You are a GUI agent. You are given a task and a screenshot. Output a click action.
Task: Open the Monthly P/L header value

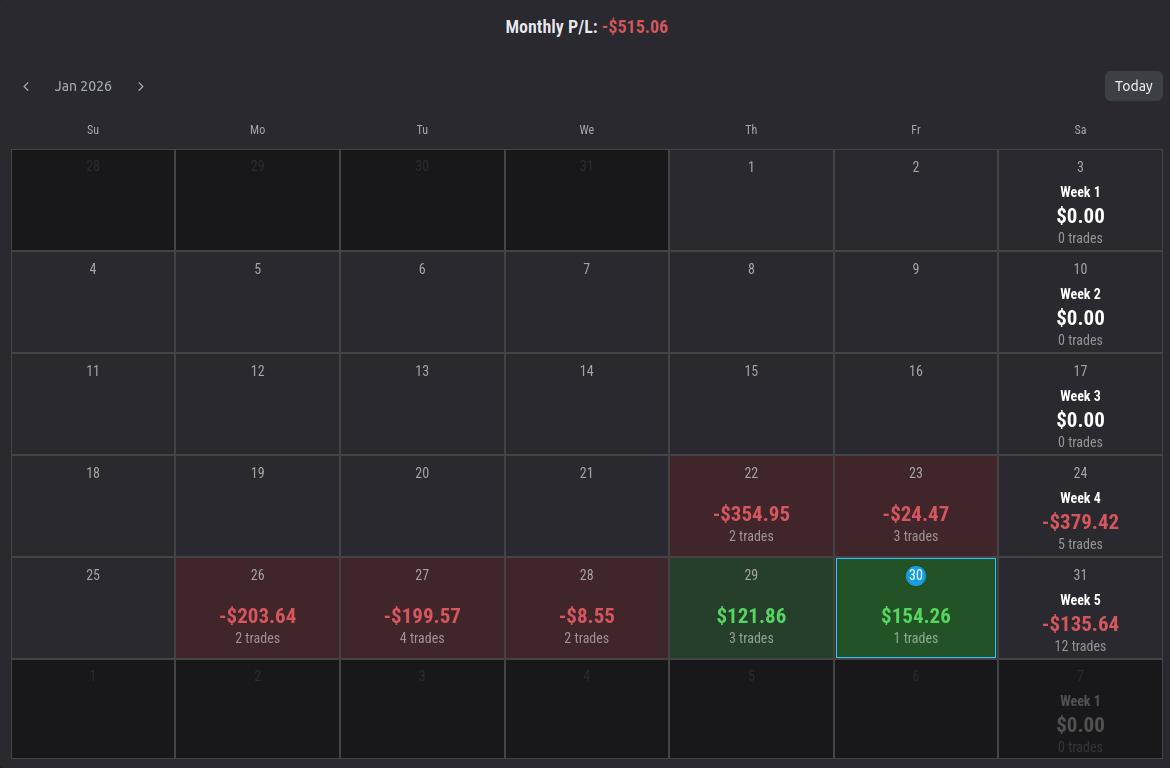pos(636,26)
